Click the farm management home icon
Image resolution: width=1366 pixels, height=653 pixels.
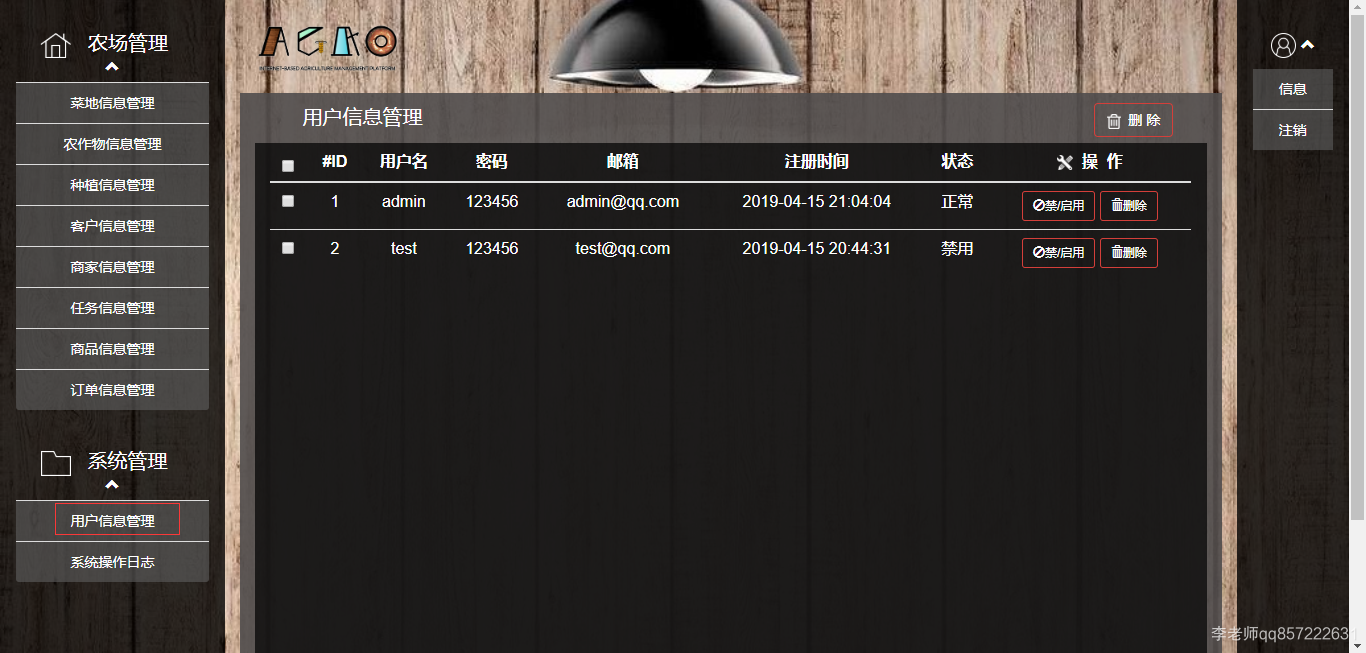pos(56,46)
